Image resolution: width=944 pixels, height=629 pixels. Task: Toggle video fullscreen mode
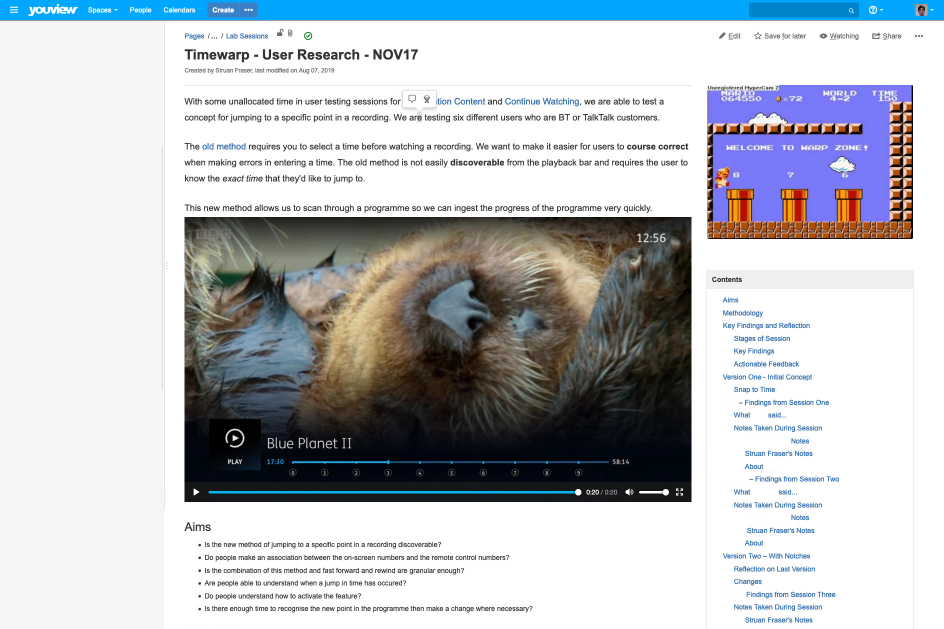680,492
